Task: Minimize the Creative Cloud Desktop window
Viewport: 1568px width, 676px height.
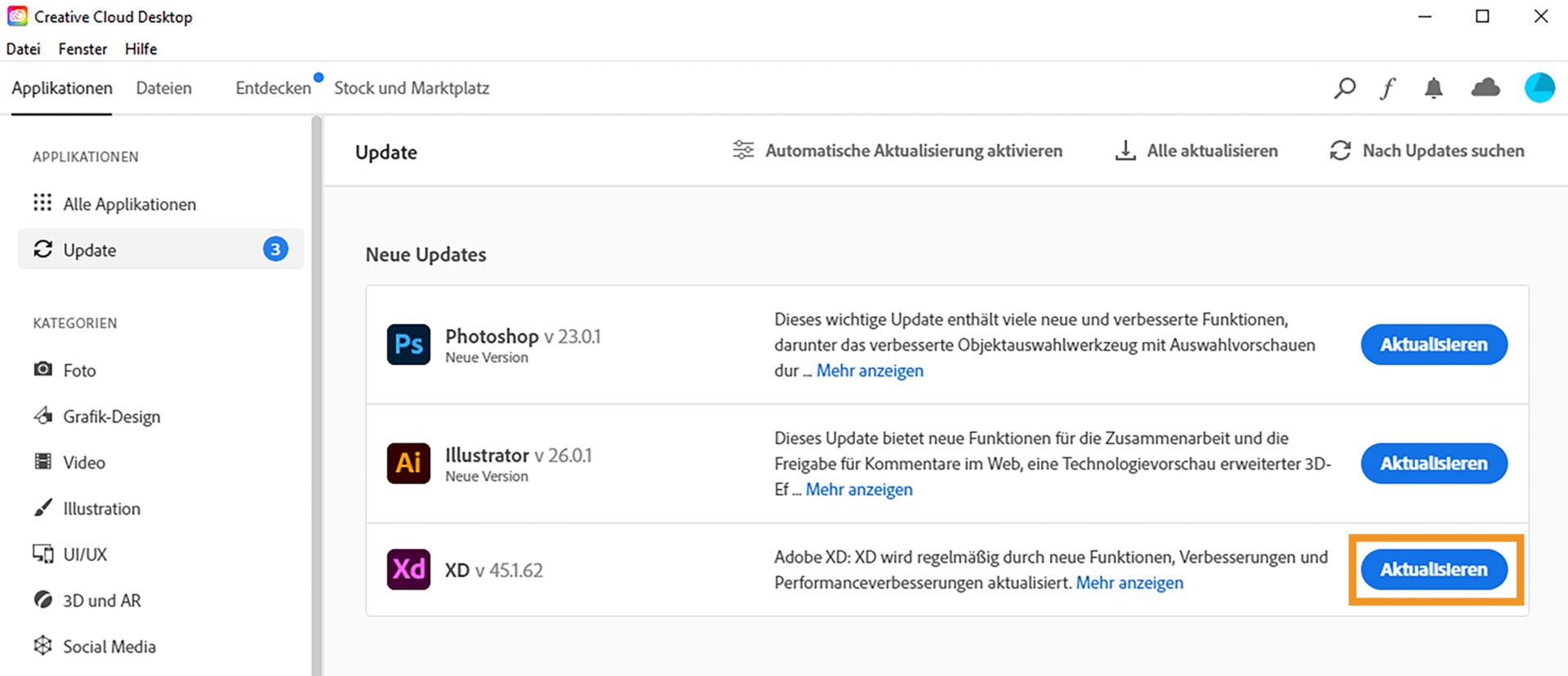Action: tap(1425, 16)
